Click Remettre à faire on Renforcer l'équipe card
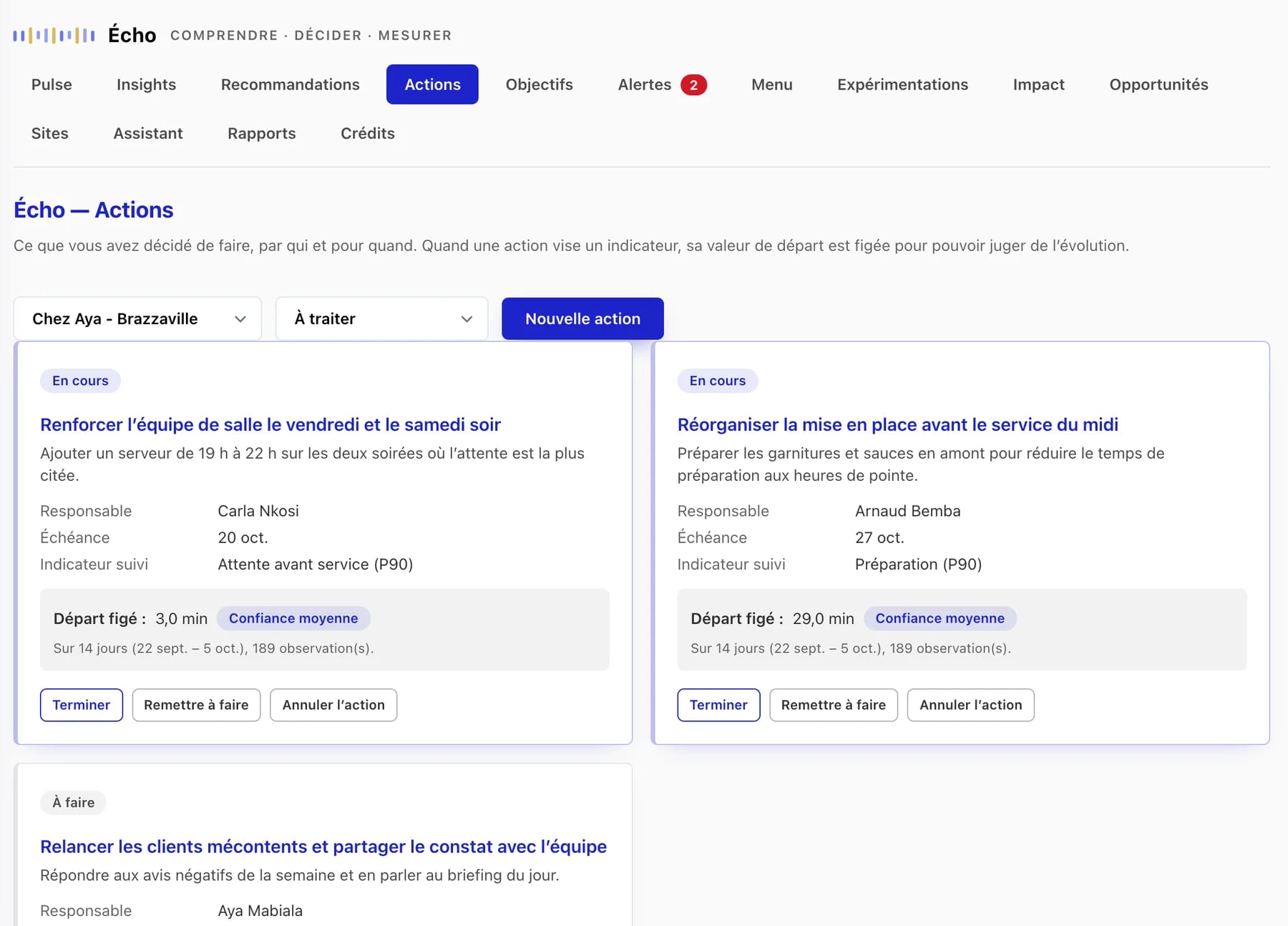The height and width of the screenshot is (926, 1288). 196,705
